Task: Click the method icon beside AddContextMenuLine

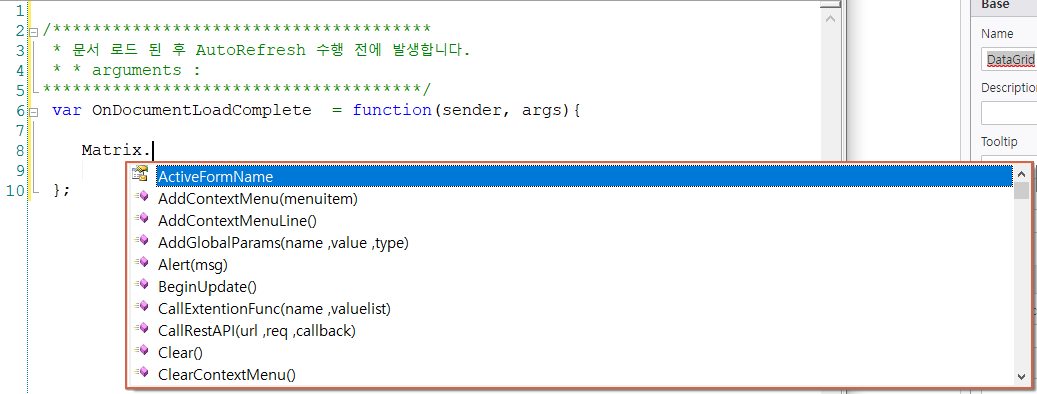Action: point(140,219)
